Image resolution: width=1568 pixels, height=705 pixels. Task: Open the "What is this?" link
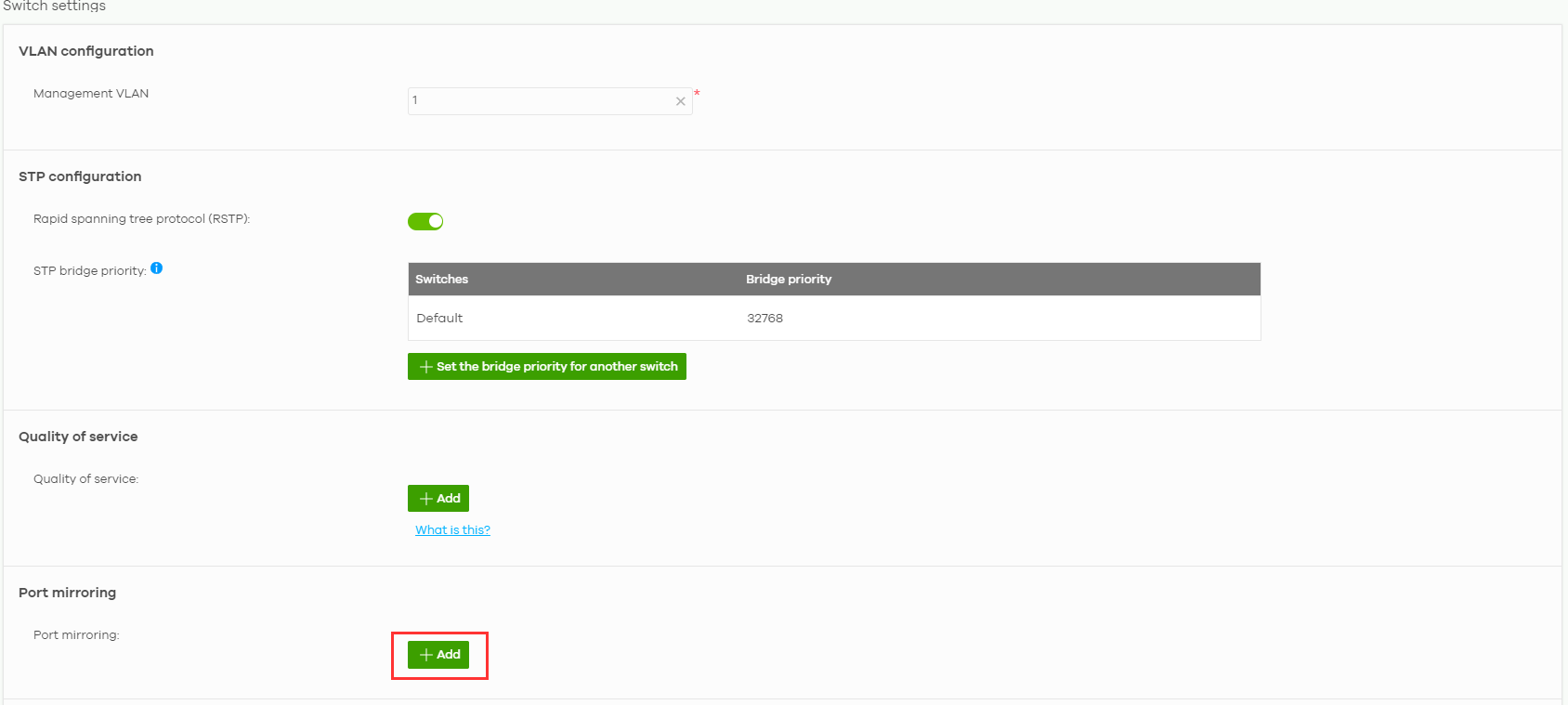(x=452, y=530)
